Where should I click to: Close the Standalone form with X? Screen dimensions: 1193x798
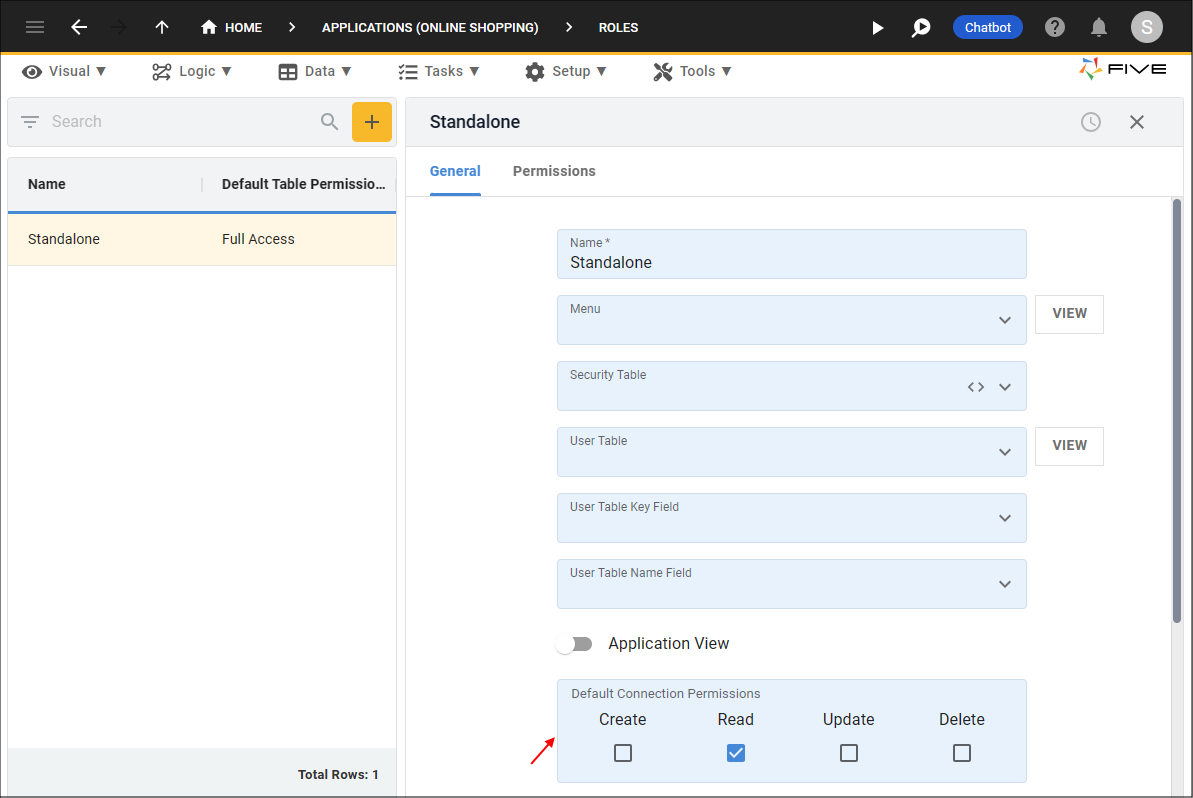tap(1137, 122)
